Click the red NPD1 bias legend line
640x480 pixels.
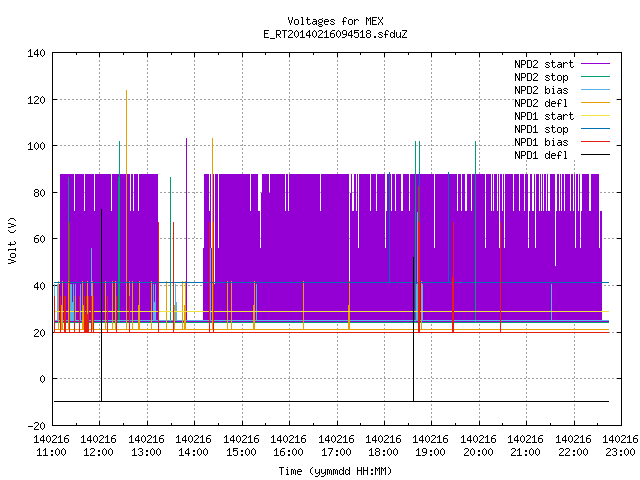(596, 142)
